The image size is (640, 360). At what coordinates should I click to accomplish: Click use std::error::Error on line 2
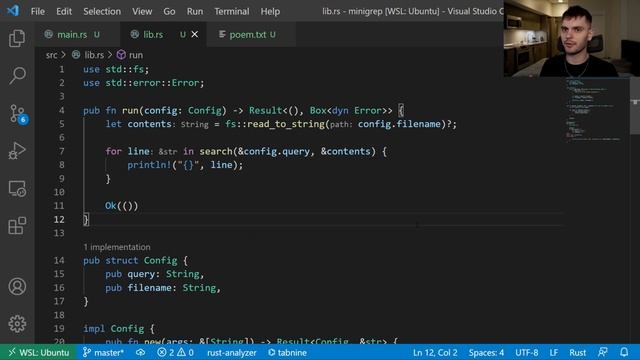[143, 83]
